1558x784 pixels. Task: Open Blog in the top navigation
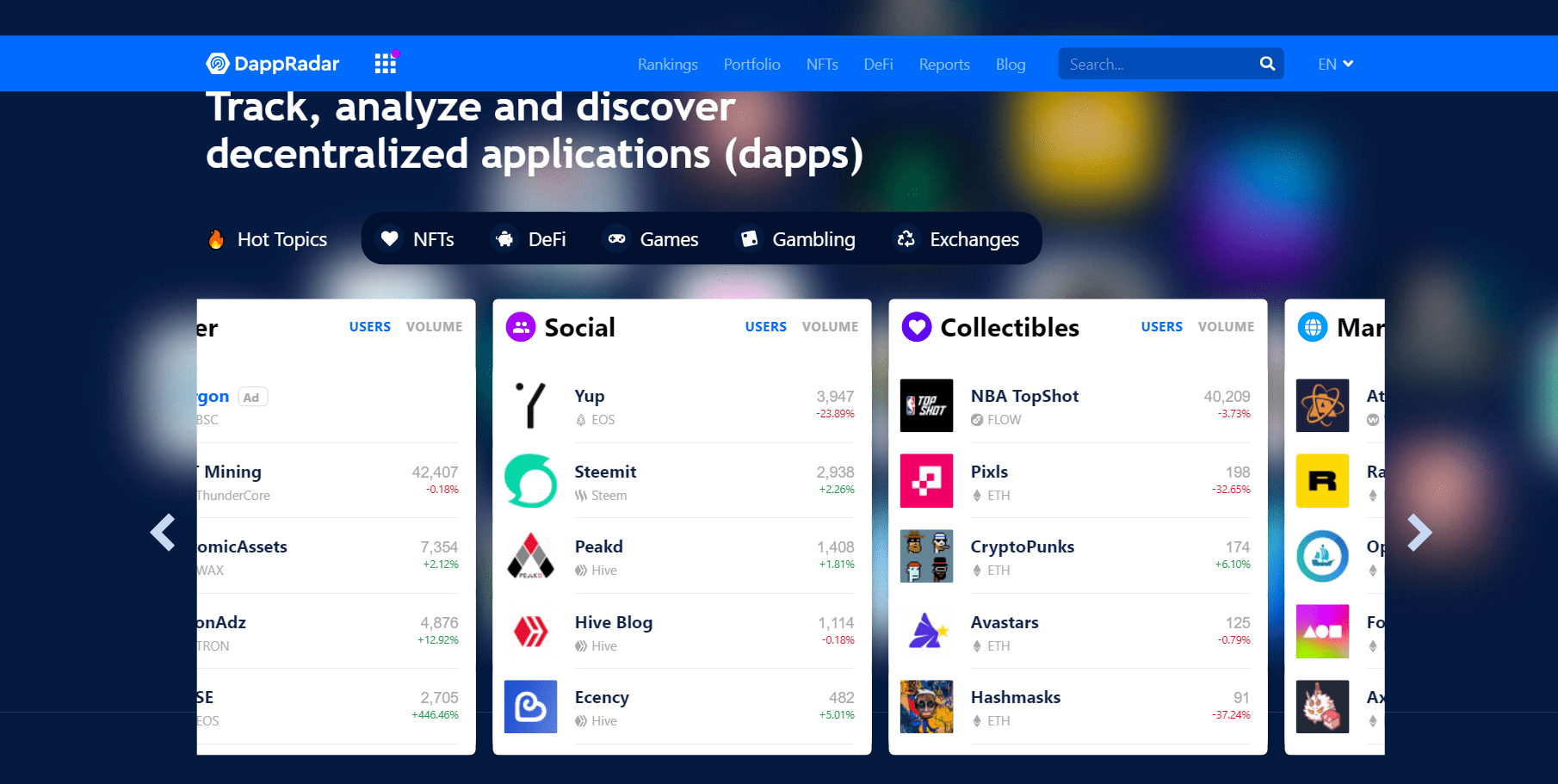click(1011, 64)
